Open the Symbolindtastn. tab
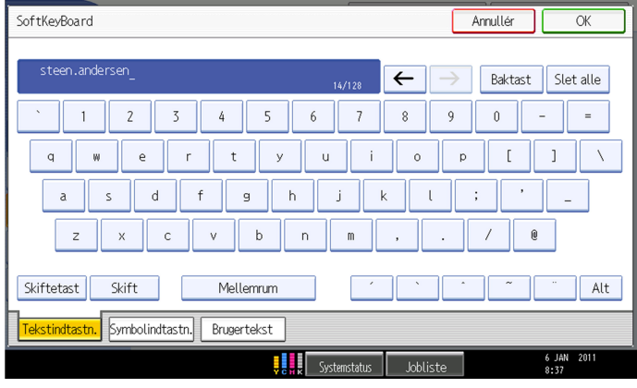637x388 pixels. click(151, 329)
